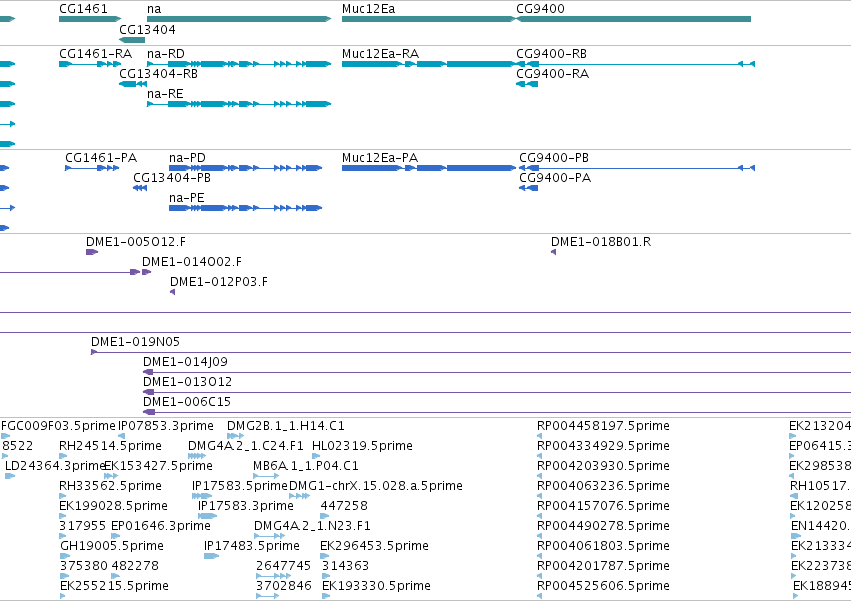Click the IP17583.5prime EST glyph
Viewport: 851px width, 601px height.
point(202,496)
